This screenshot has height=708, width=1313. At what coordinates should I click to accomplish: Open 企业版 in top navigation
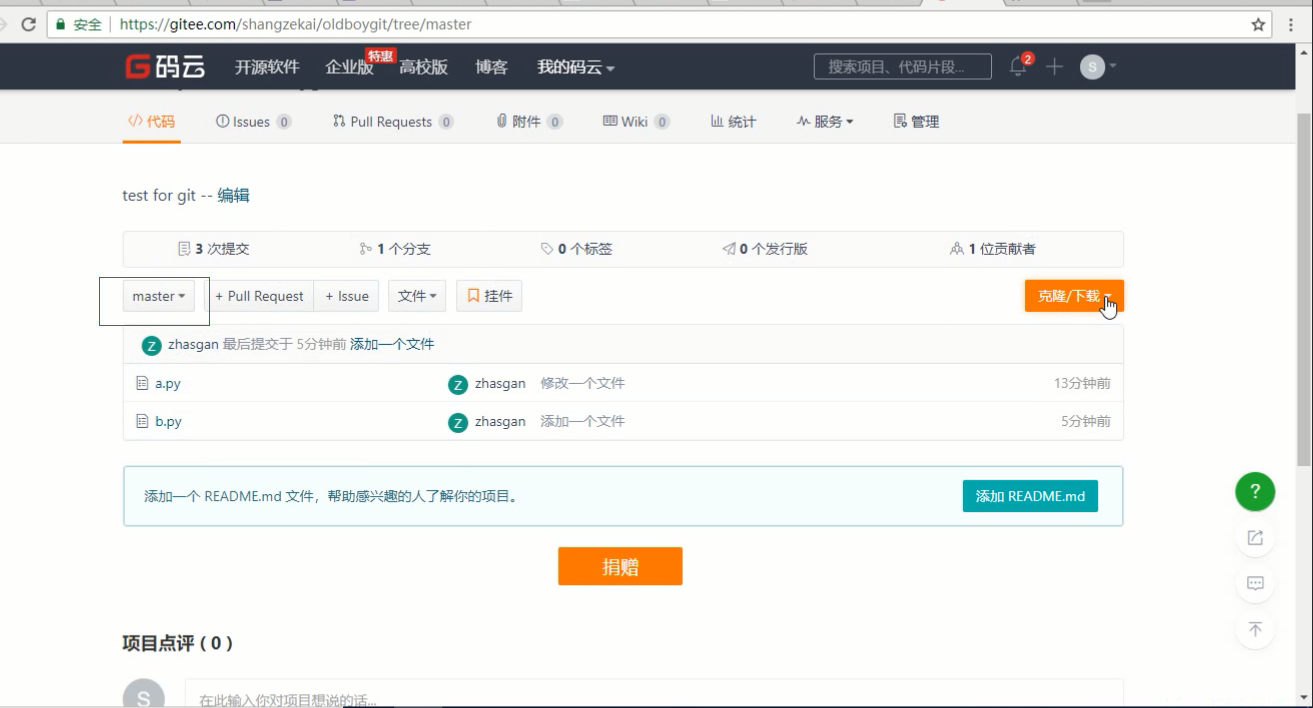[349, 67]
